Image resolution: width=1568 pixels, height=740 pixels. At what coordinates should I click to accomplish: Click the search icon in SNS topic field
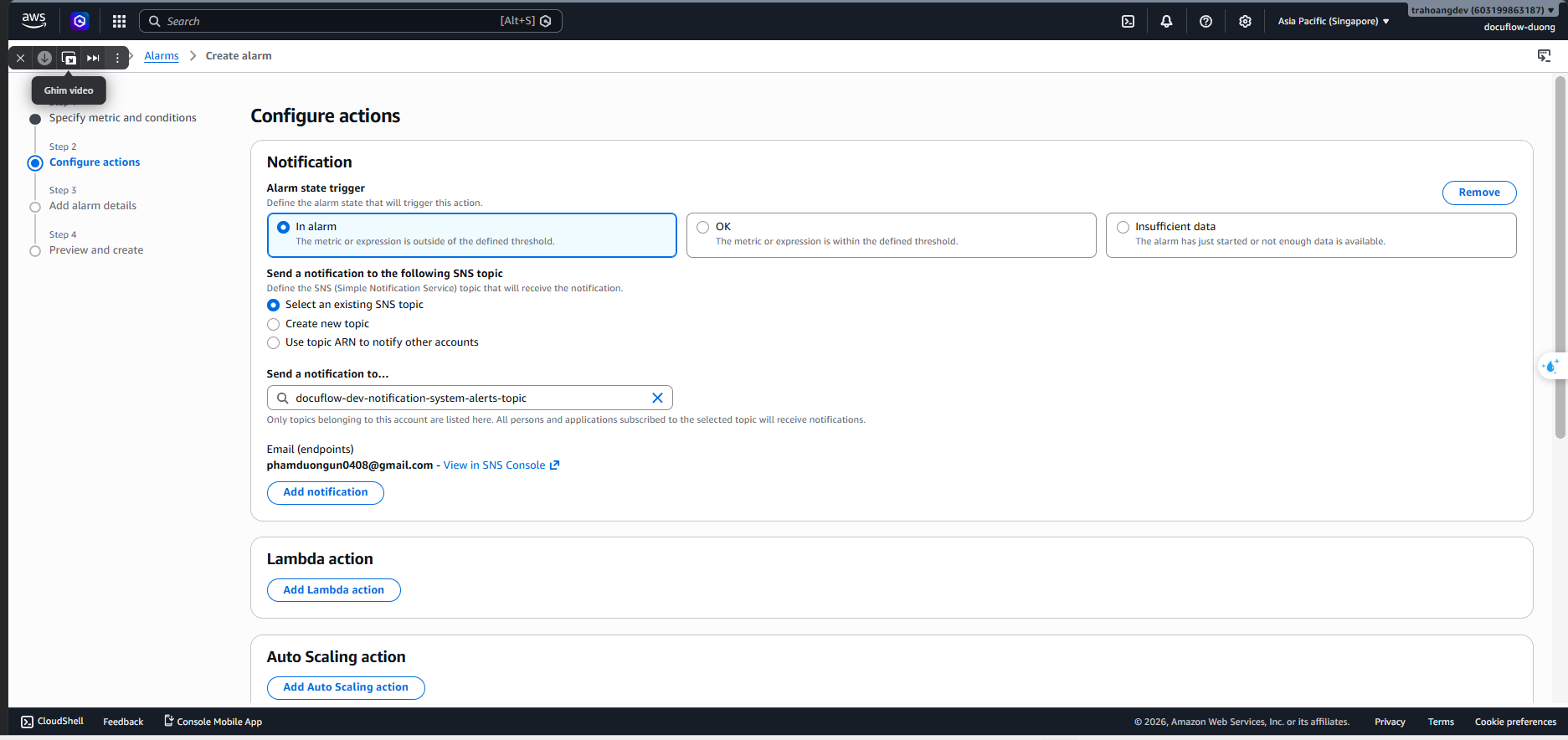283,398
